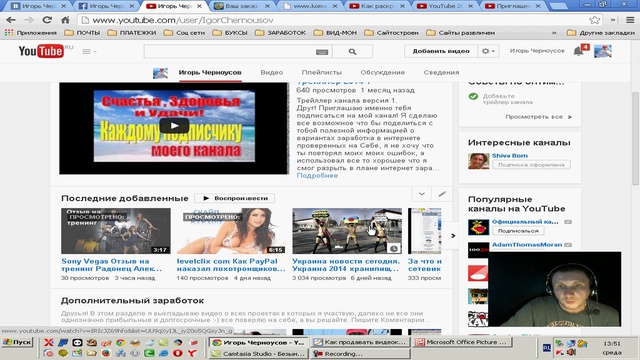Open the gear settings dropdown
Viewport: 640px width, 360px height.
(x=488, y=51)
